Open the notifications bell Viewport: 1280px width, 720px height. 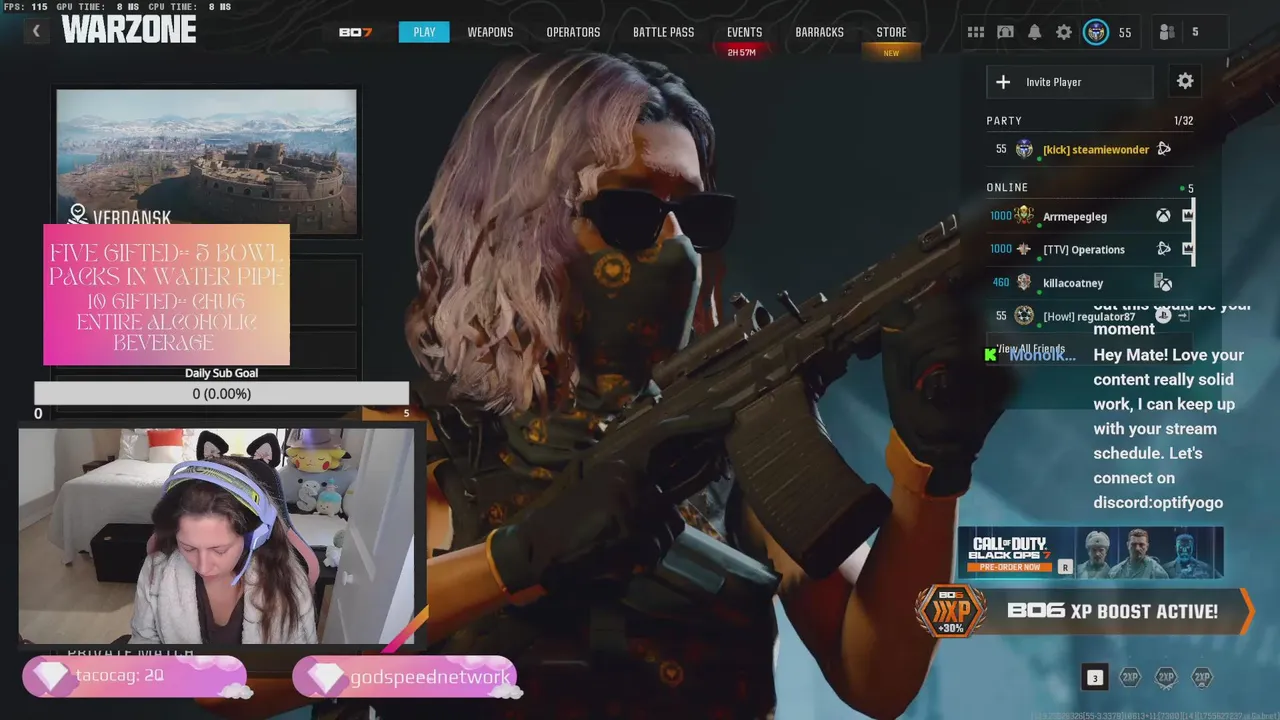(x=1034, y=32)
